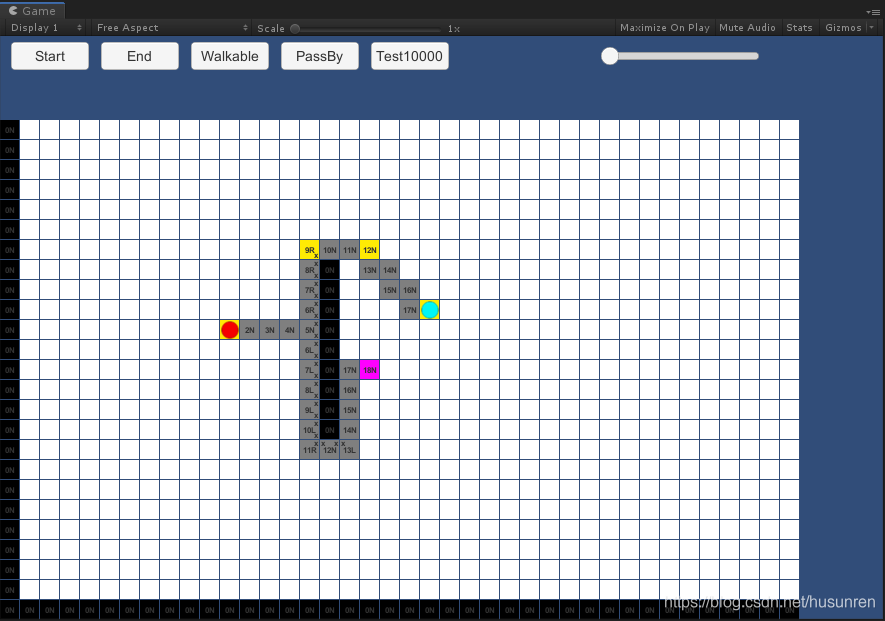The width and height of the screenshot is (885, 621).
Task: Select the 5N path cell
Action: (x=309, y=330)
